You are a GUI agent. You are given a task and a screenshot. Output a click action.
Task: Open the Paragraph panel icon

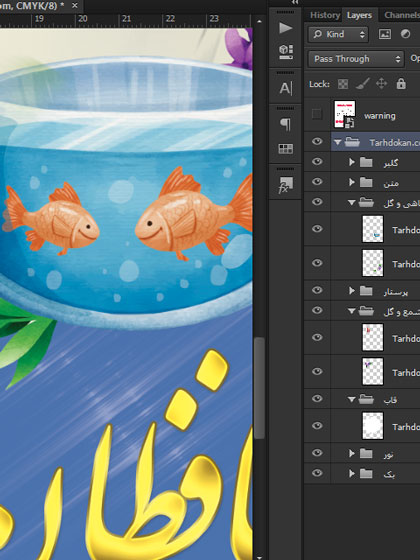point(285,124)
